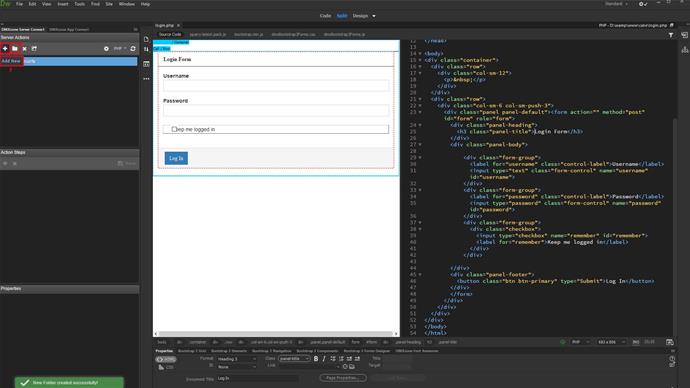This screenshot has height=388, width=690.
Task: Open the Tools menu
Action: [80, 4]
